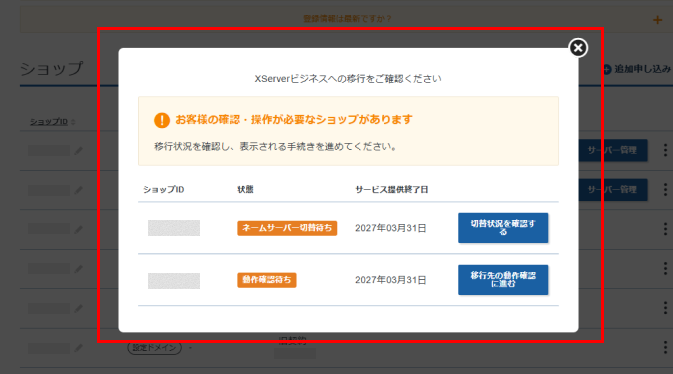Open kebab menu on third background row
This screenshot has width=673, height=374.
coord(665,229)
